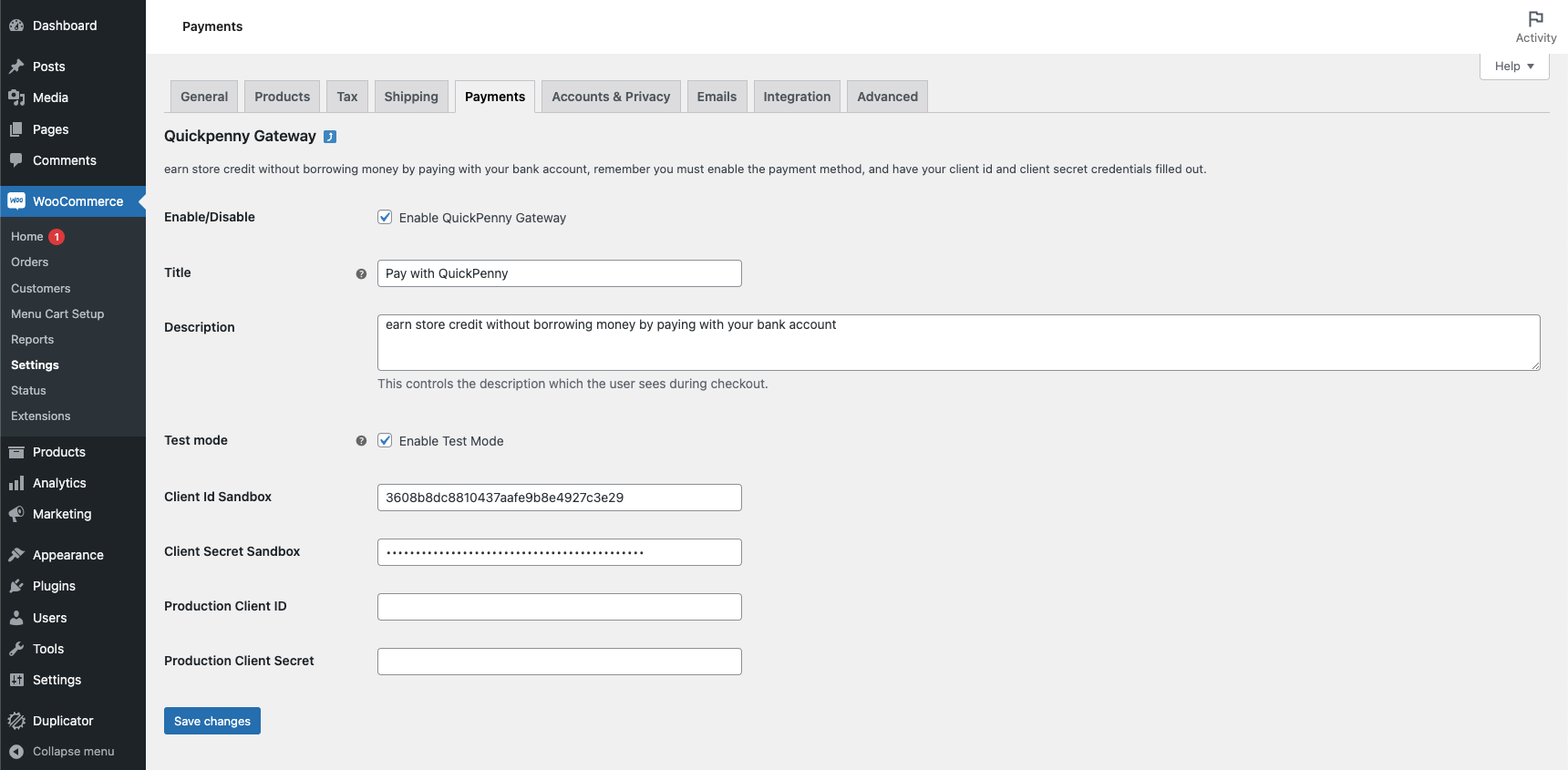
Task: Click the WooCommerce logo icon
Action: [x=16, y=201]
